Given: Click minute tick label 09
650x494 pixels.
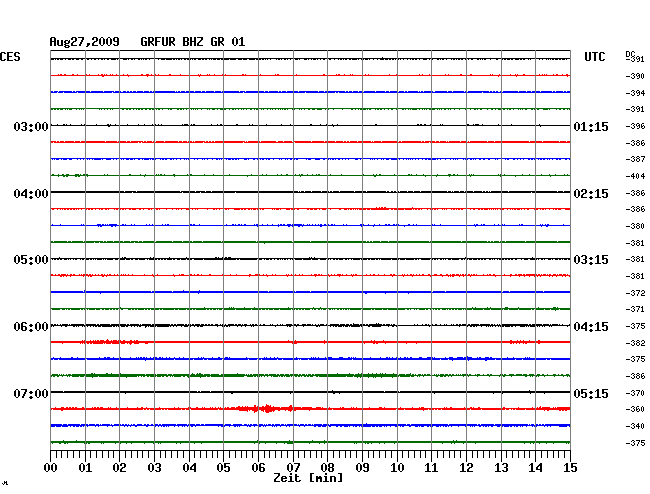Looking at the screenshot, I should pyautogui.click(x=362, y=468).
